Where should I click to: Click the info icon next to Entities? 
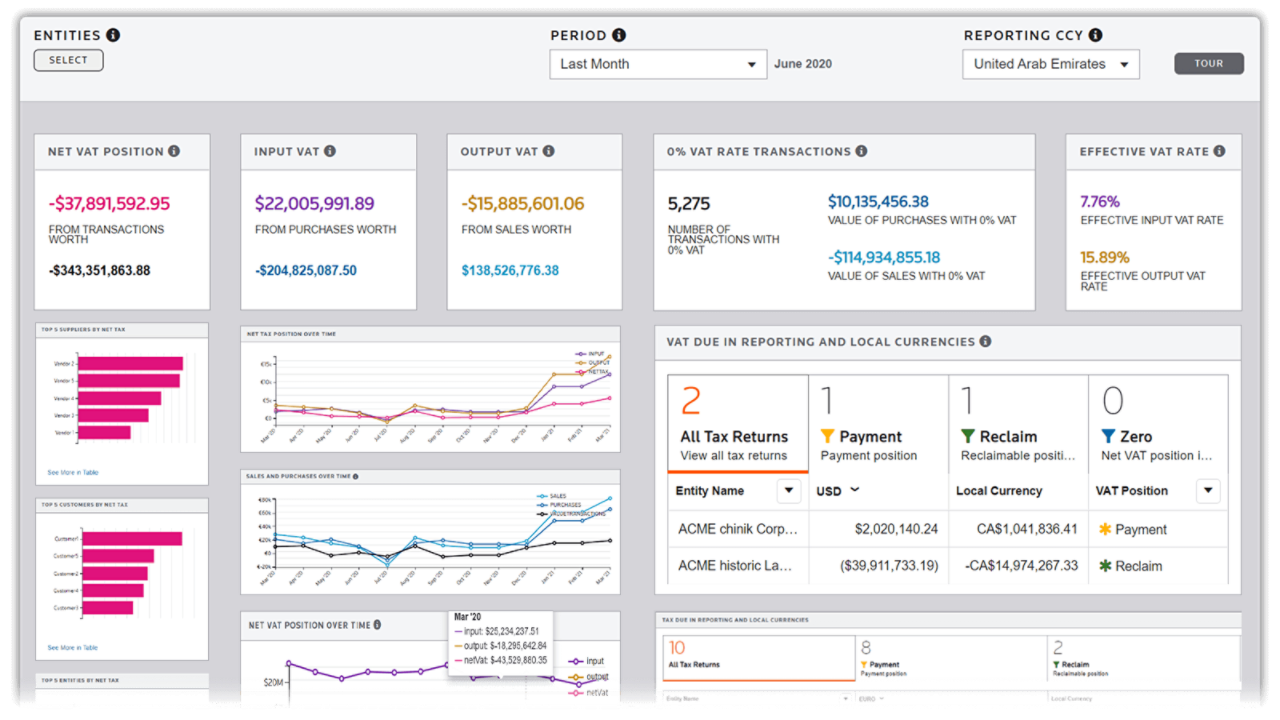click(x=113, y=35)
